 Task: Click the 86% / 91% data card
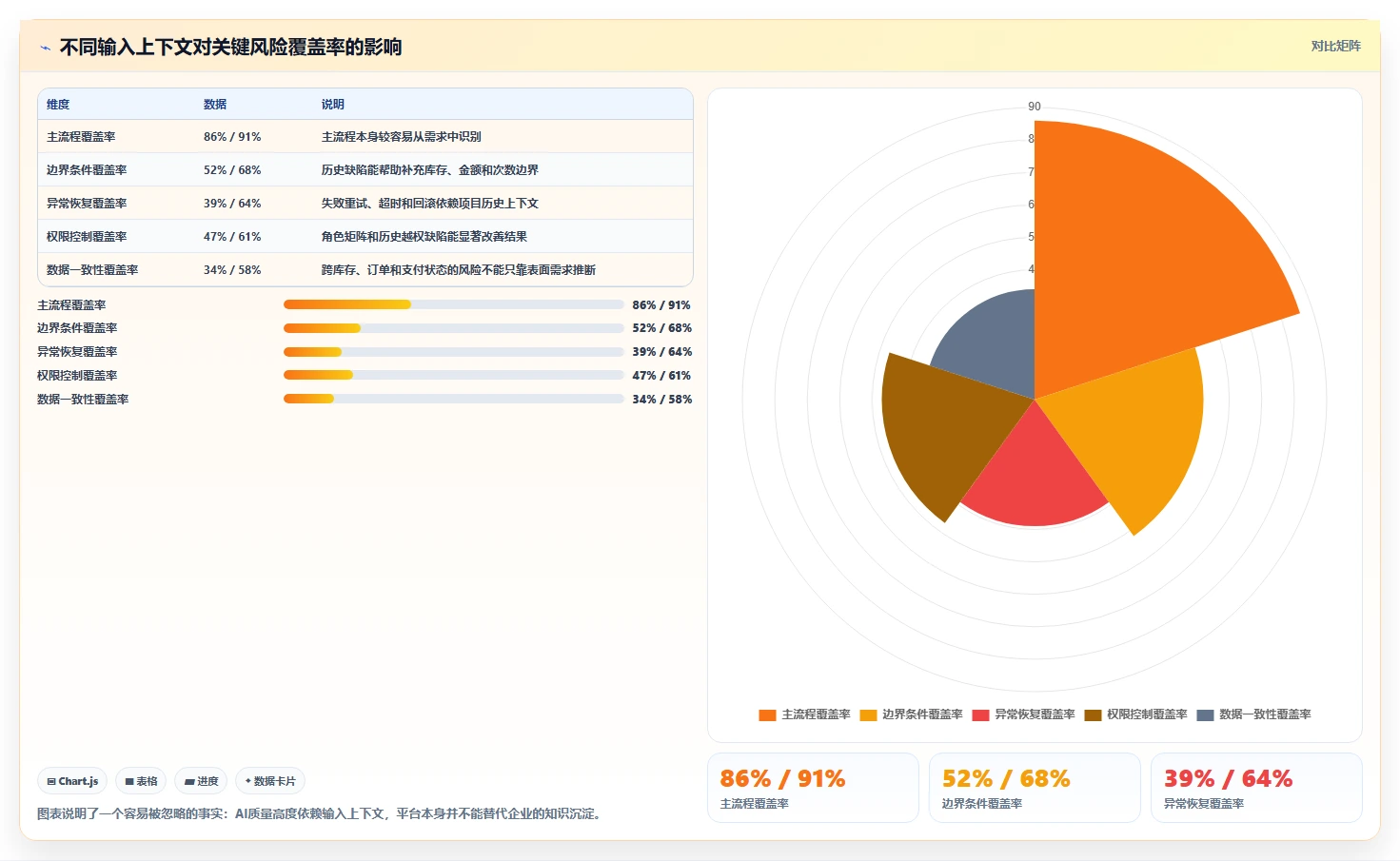coord(813,788)
